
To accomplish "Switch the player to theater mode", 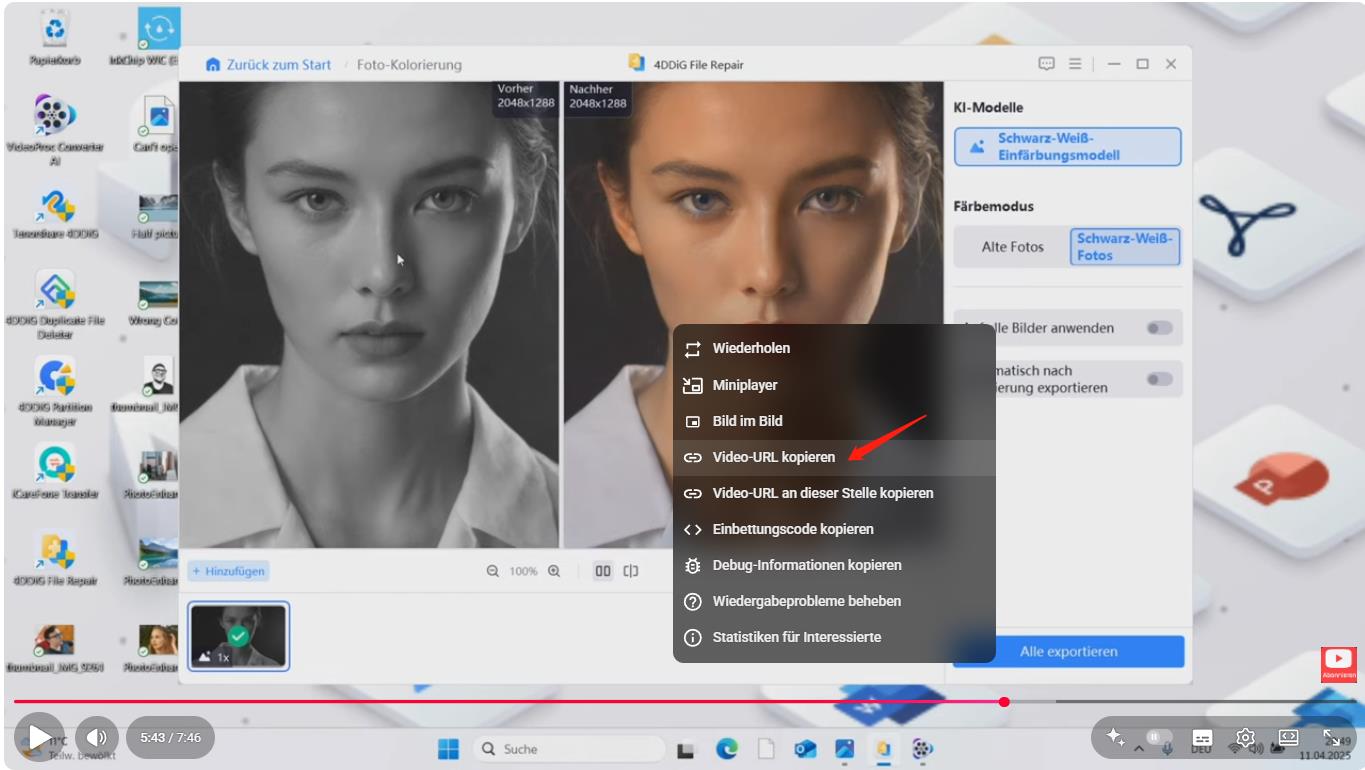I will [x=1288, y=737].
